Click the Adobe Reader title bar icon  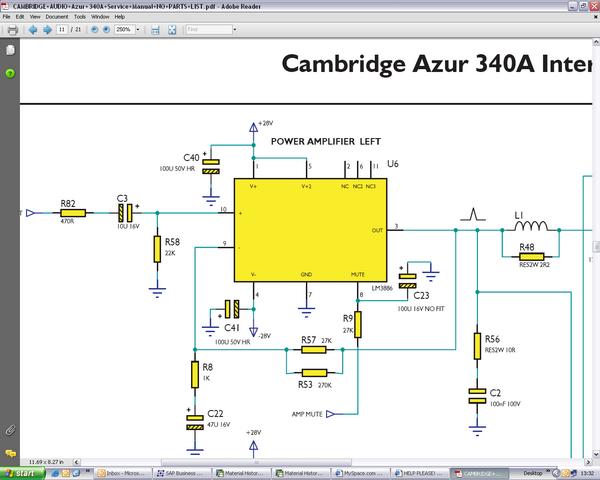[5, 6]
